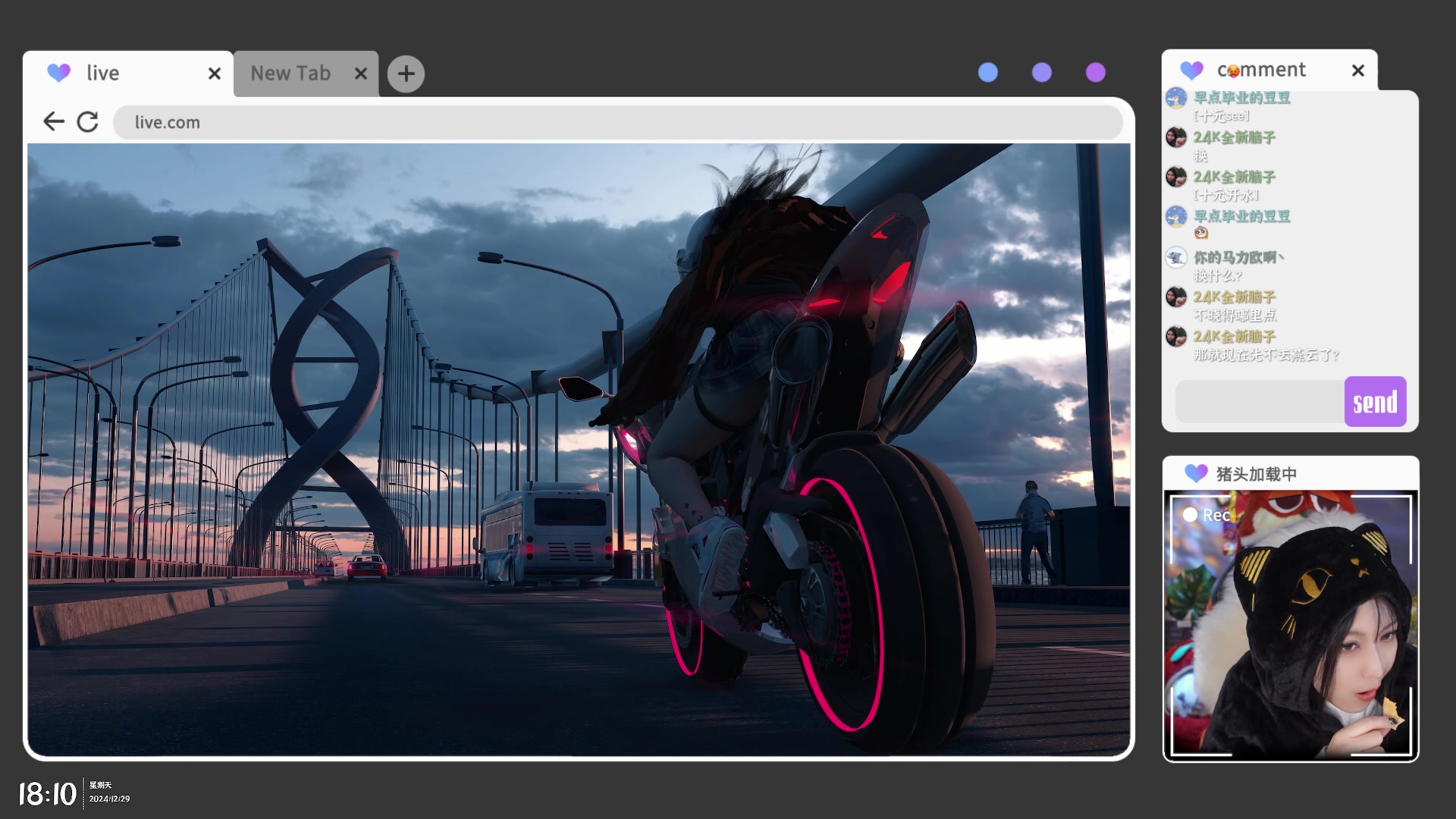Click the comment text [十元开水]
The image size is (1456, 819).
(1226, 195)
